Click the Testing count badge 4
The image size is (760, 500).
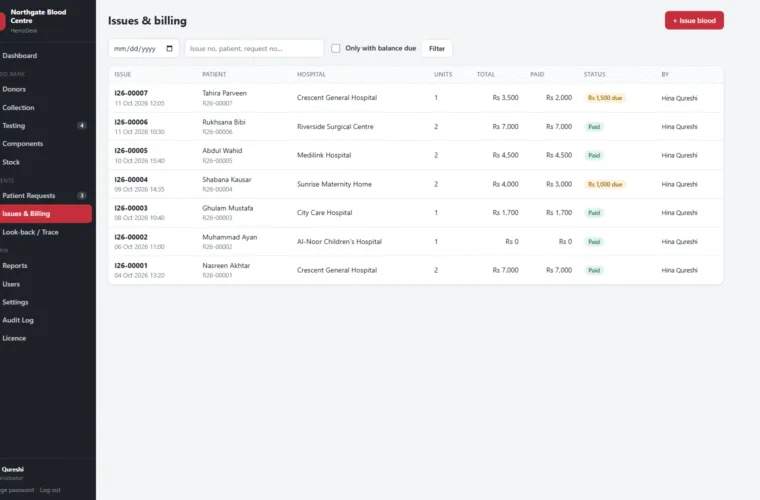pyautogui.click(x=82, y=125)
